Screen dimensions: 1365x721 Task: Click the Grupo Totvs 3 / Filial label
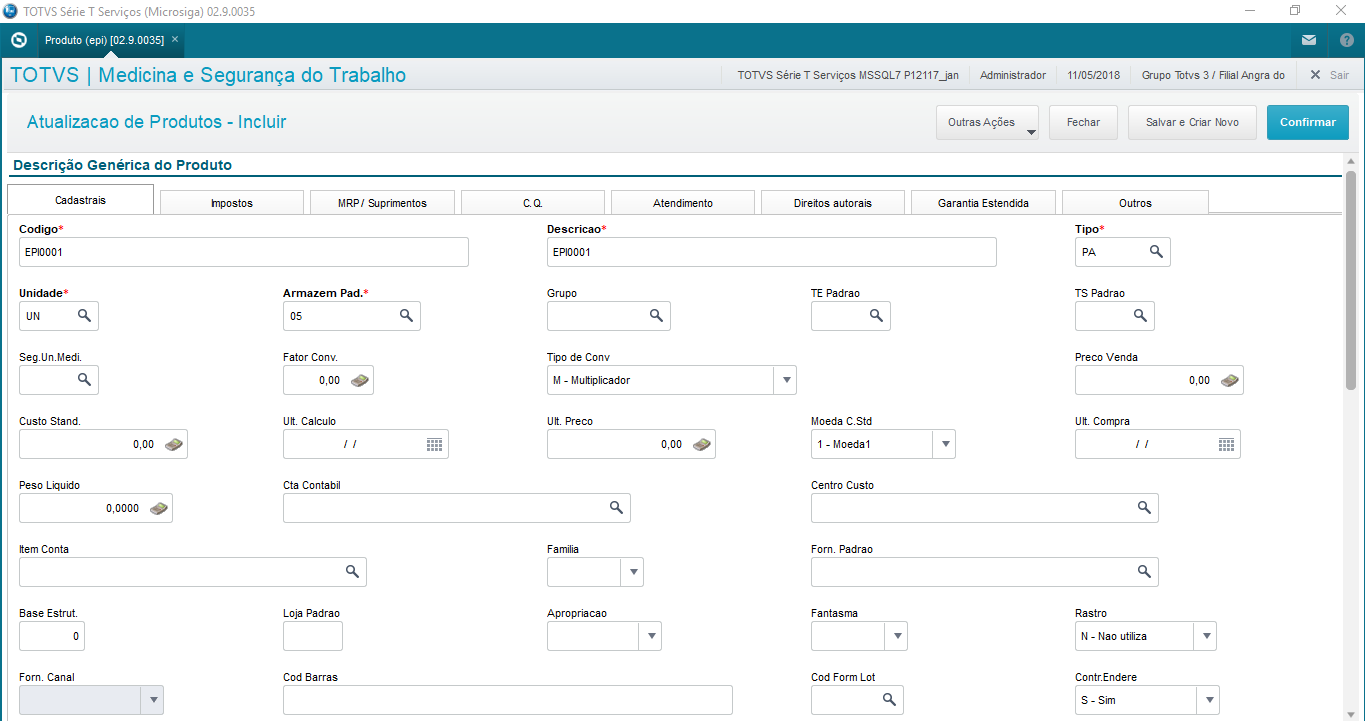[x=1213, y=75]
